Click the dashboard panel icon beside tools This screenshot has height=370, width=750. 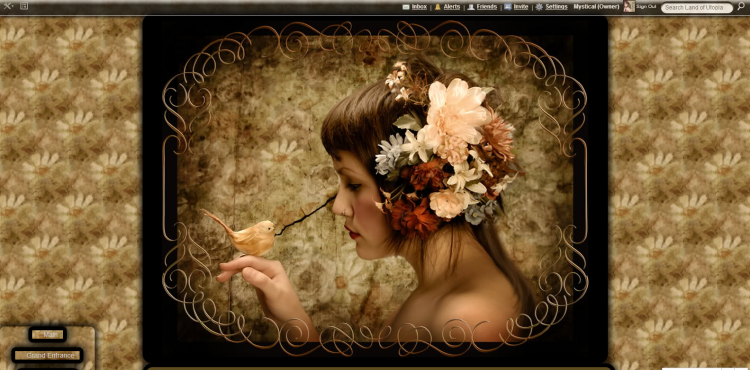tap(24, 6)
